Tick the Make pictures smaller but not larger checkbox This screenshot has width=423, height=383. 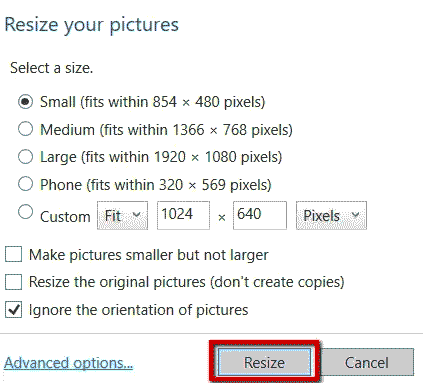click(x=13, y=254)
